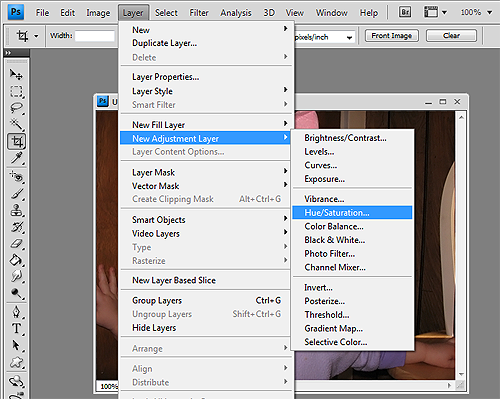
Task: Expand the toolbox with double-arrow icon
Action: tap(8, 53)
